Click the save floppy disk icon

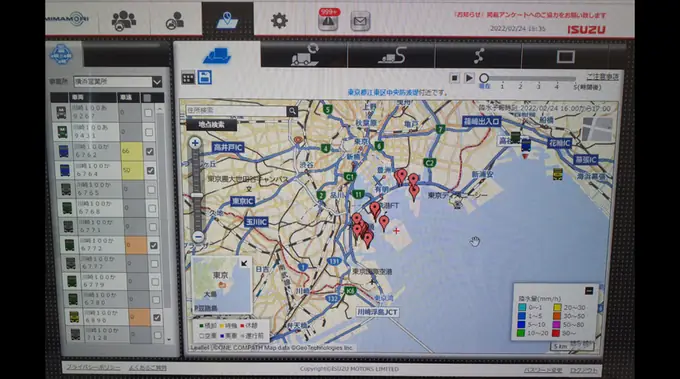pyautogui.click(x=205, y=78)
